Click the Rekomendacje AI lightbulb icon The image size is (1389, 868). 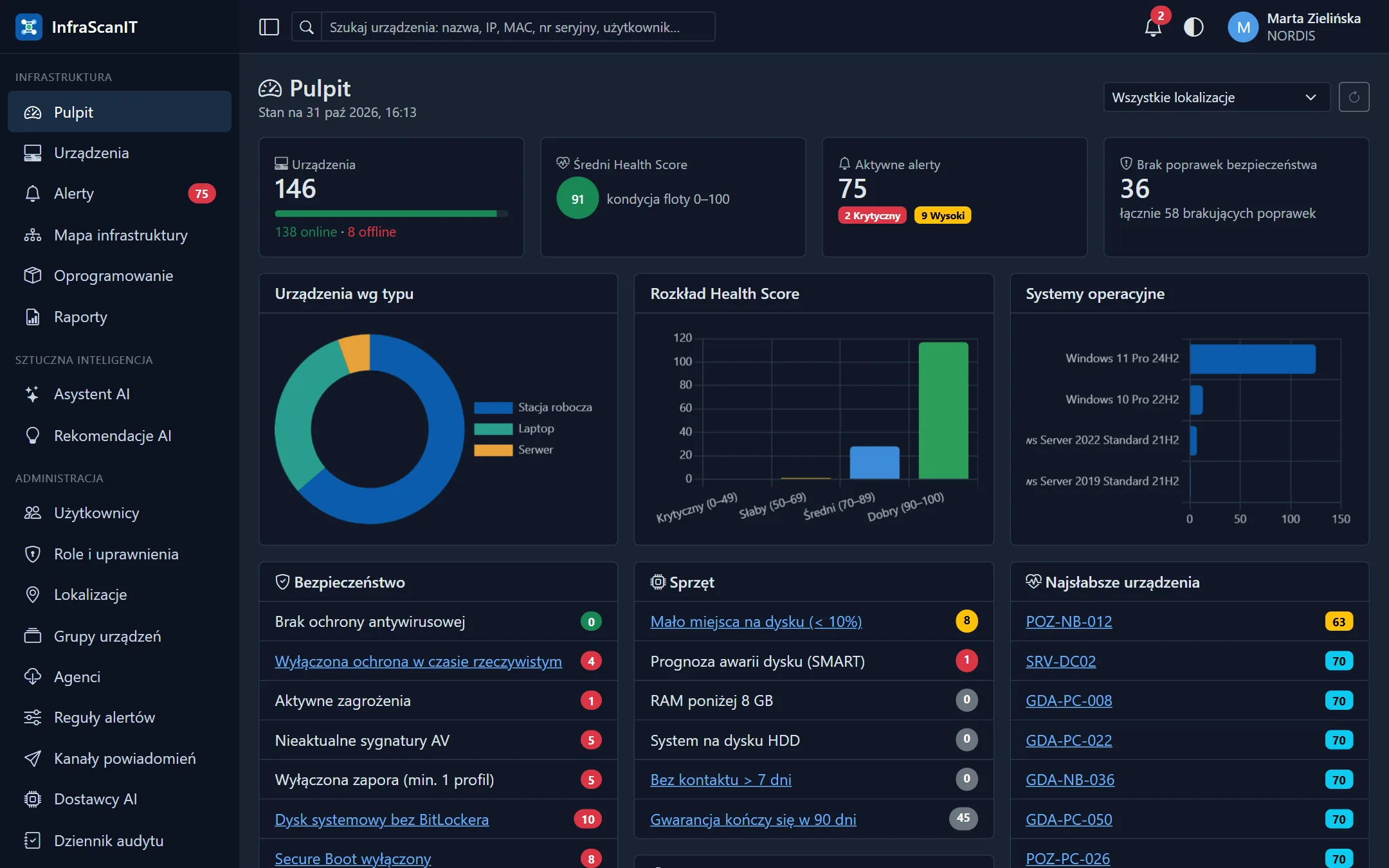(x=33, y=436)
